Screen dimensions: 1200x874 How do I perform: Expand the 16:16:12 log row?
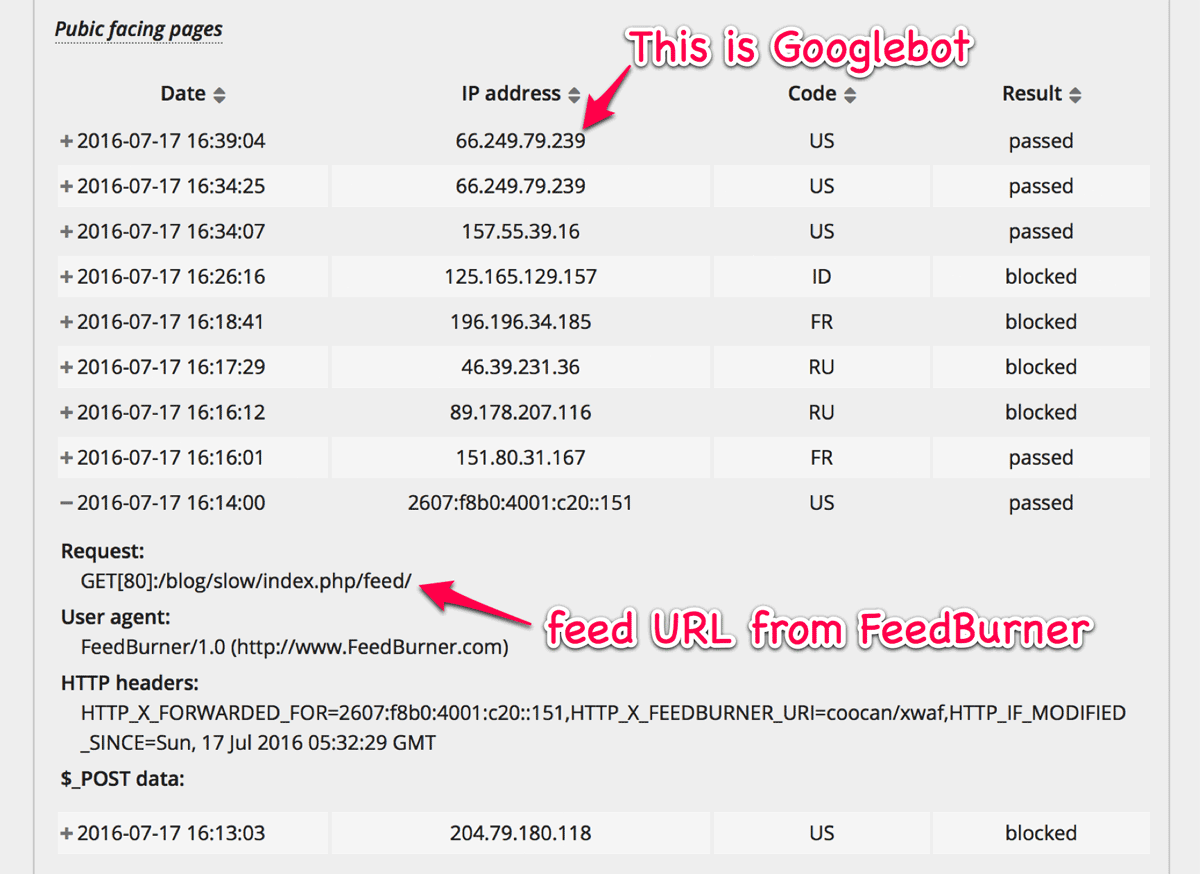tap(67, 412)
